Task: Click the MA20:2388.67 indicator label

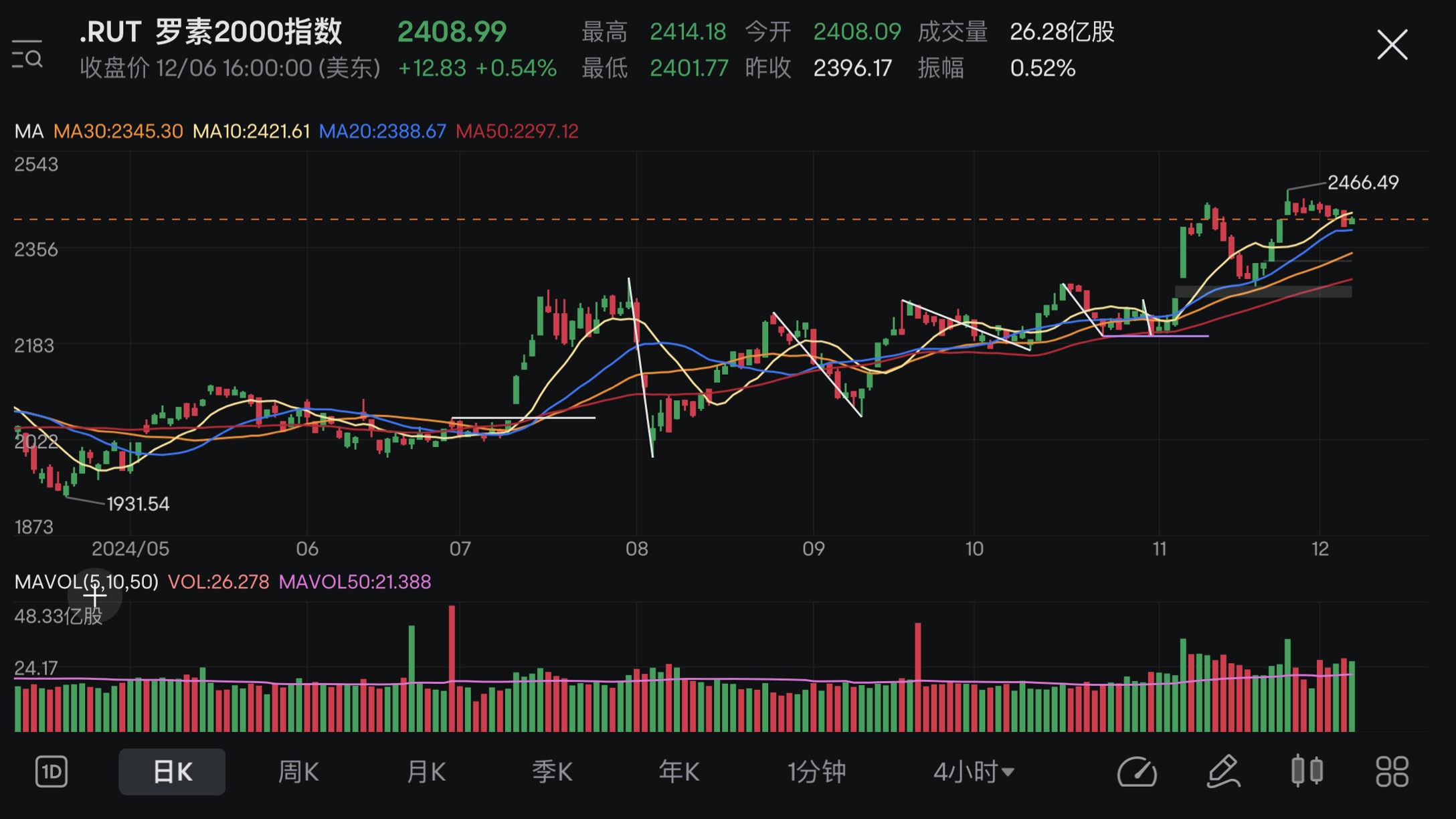Action: point(383,131)
